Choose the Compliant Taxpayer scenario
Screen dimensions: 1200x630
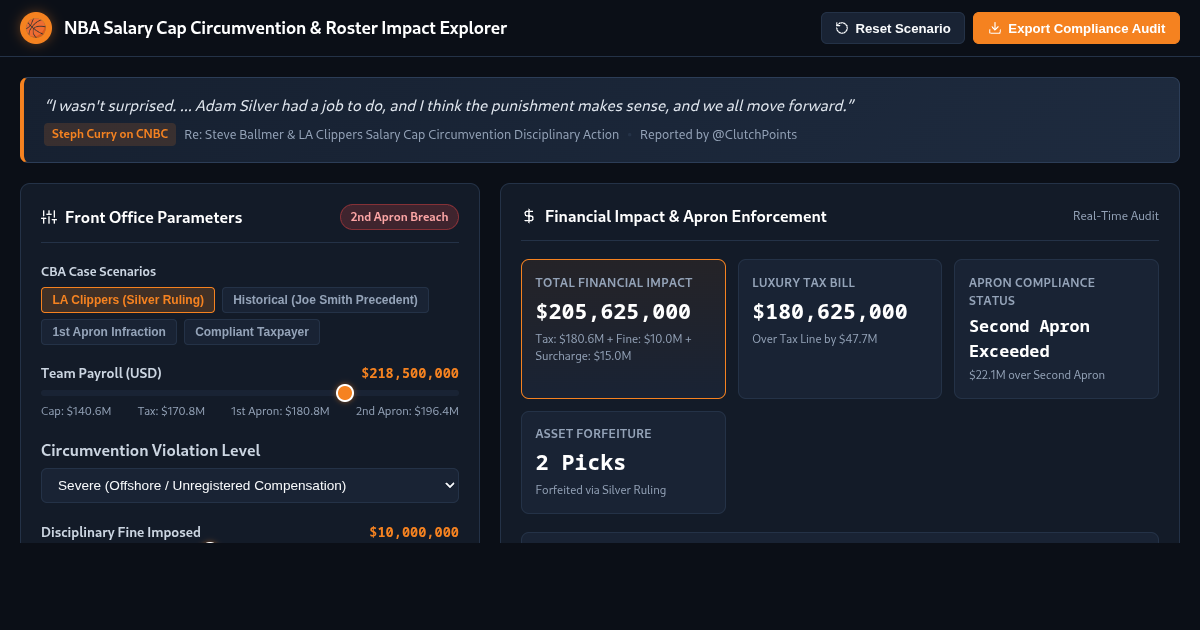click(x=252, y=332)
